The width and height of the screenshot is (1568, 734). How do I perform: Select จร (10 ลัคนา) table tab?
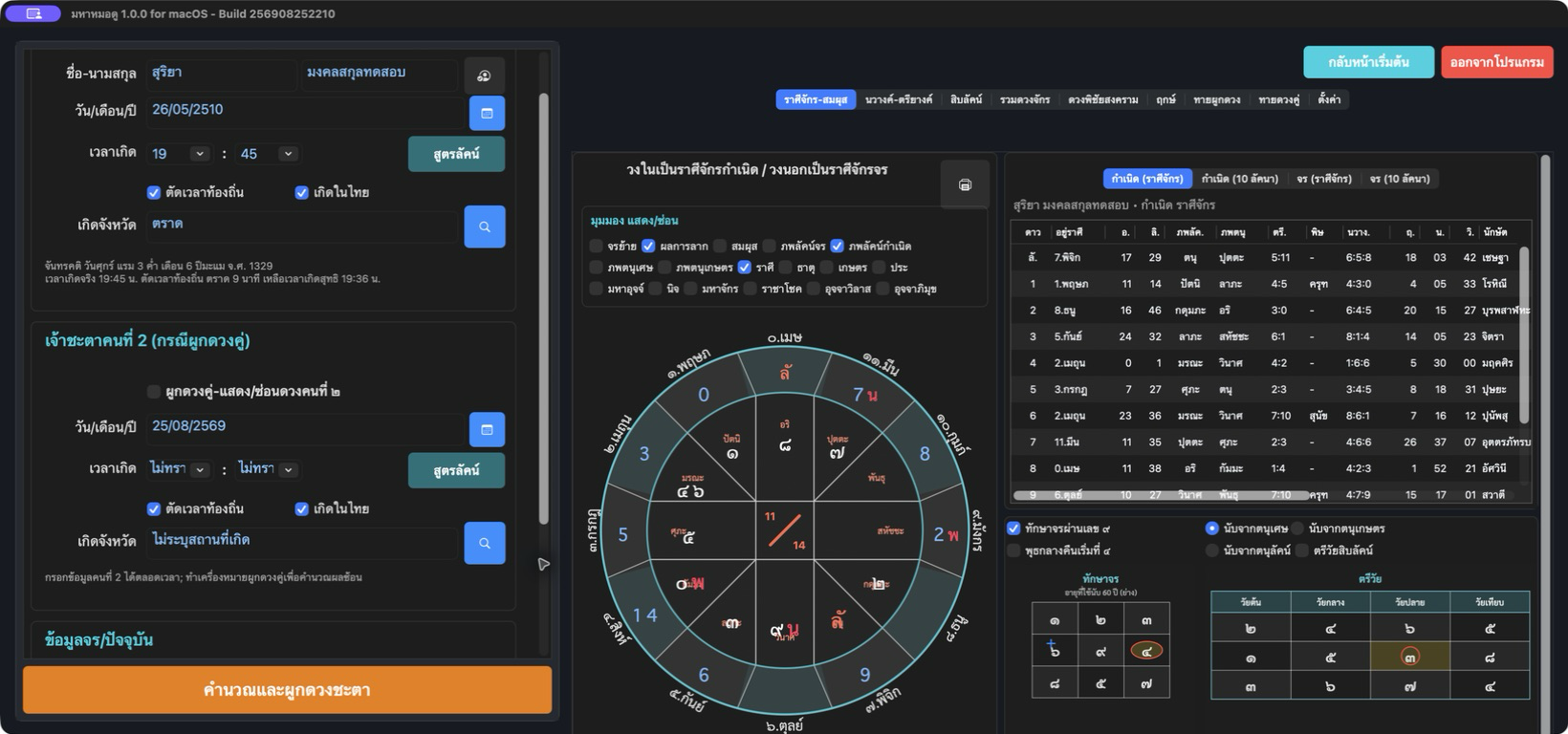point(1400,179)
